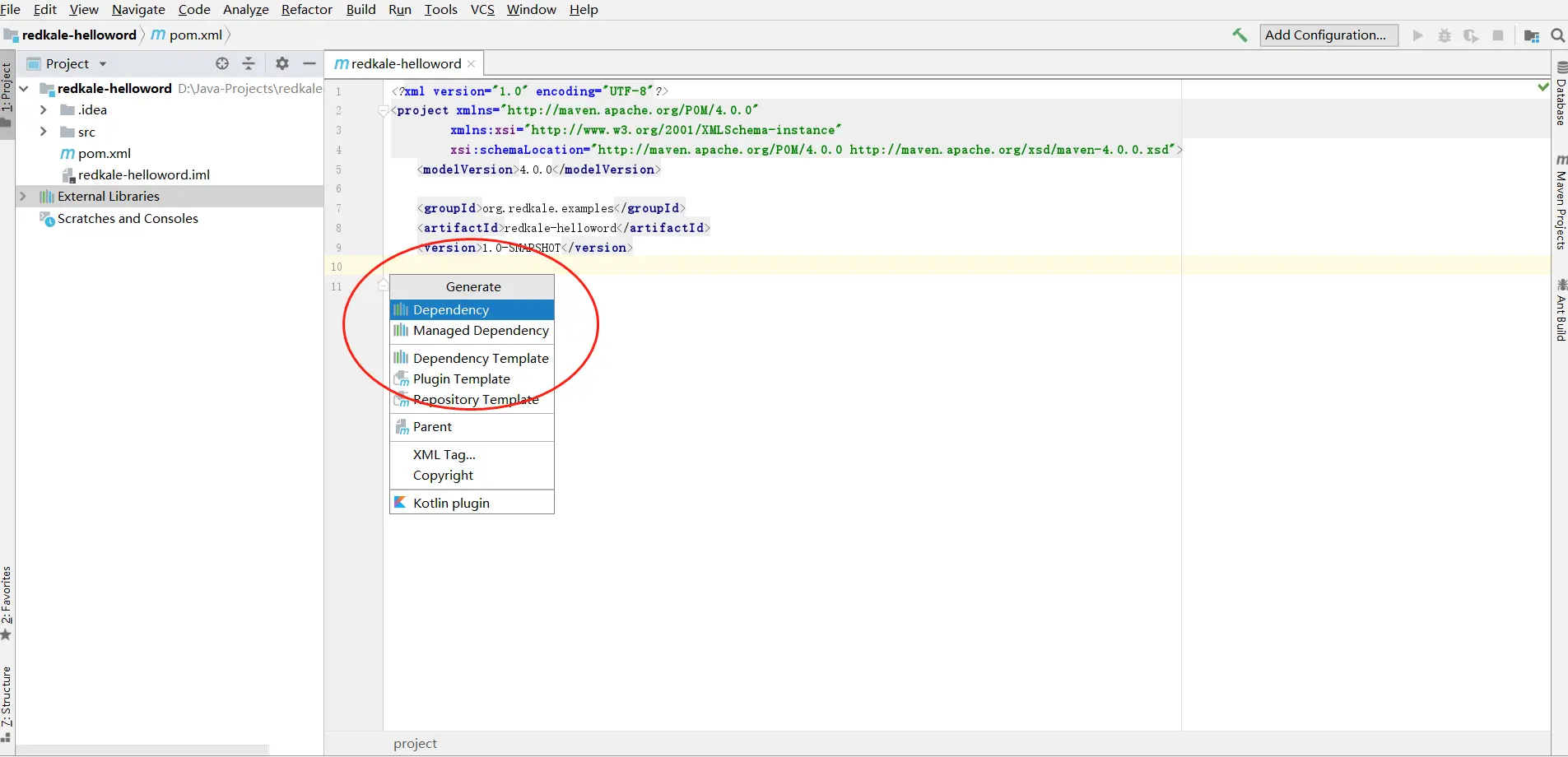Open the Maven Projects side panel

pos(1561,202)
